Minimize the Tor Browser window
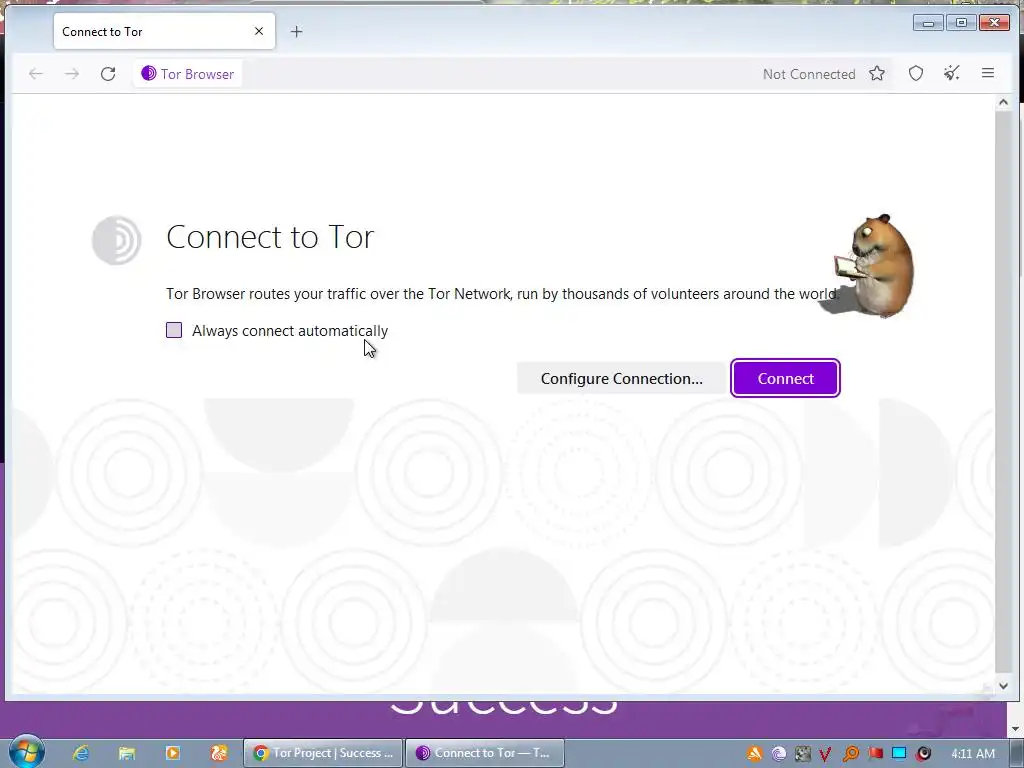 click(x=928, y=23)
